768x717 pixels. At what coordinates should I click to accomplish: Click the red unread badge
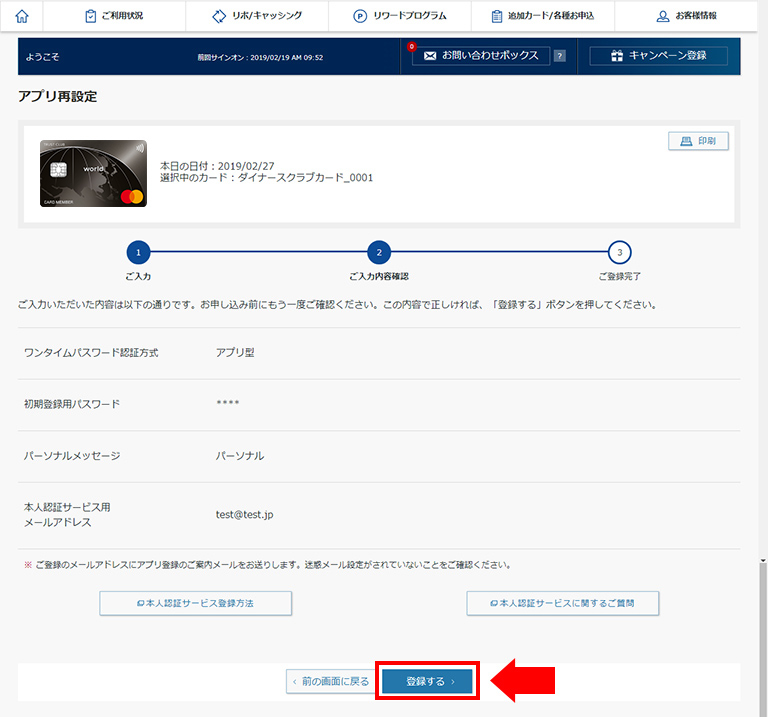point(412,47)
